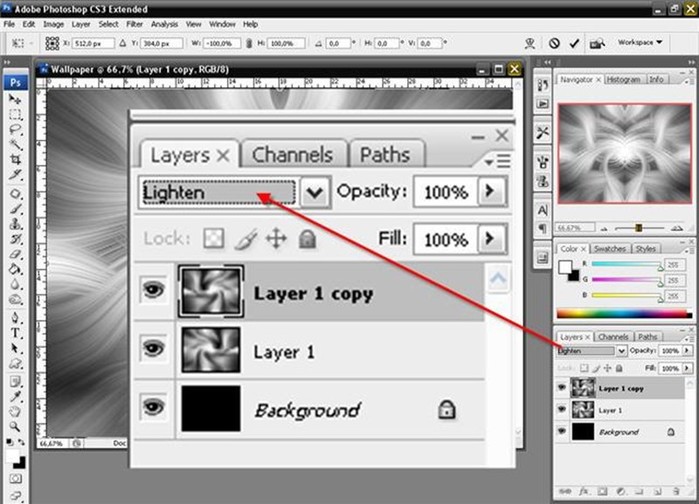699x504 pixels.
Task: Hide Background layer in docked Layers panel
Action: point(562,431)
